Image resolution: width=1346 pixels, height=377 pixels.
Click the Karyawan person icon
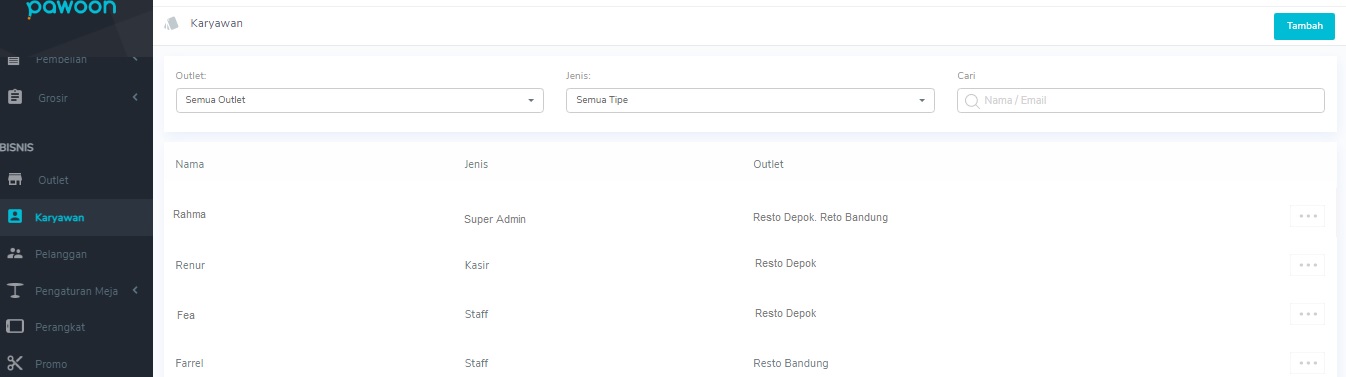[14, 217]
